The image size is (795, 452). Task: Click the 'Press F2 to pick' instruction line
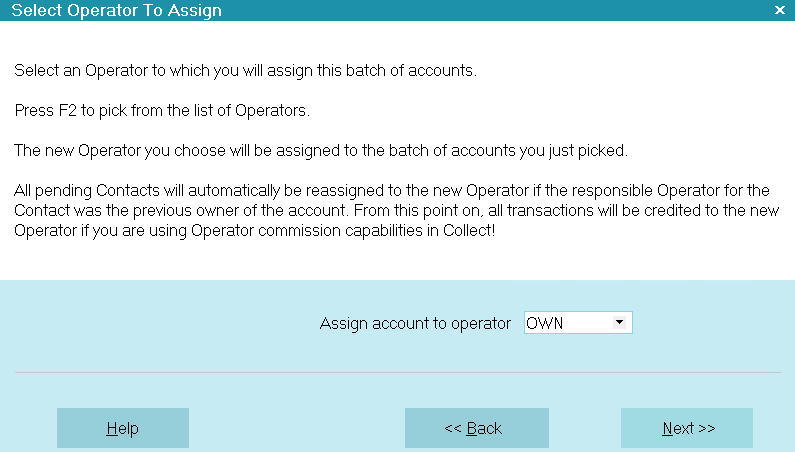click(162, 111)
